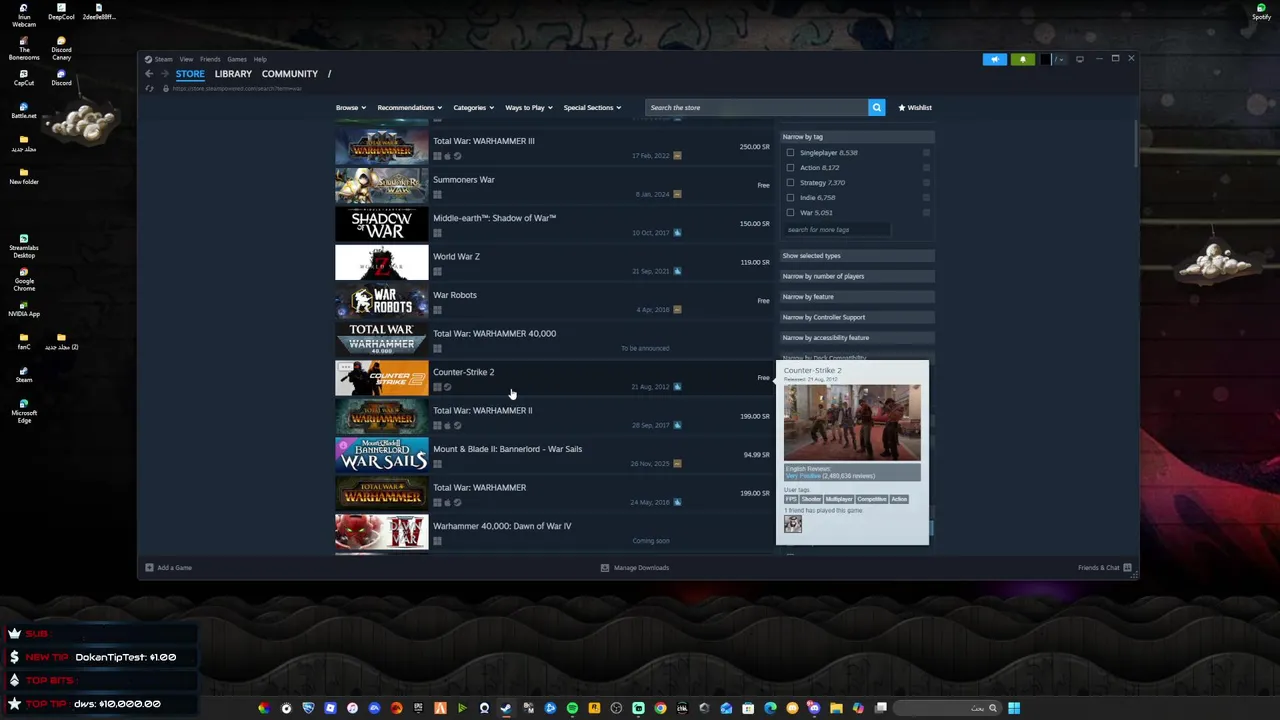
Task: Open Middle-earth: Shadow of War result
Action: pos(553,224)
